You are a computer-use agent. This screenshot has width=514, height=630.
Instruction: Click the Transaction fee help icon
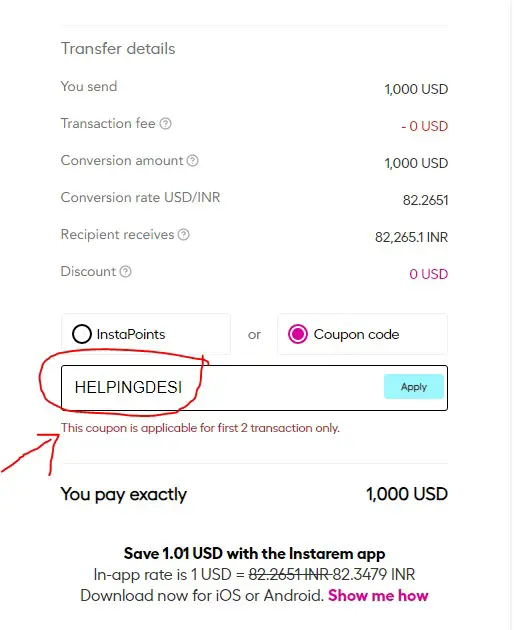click(166, 124)
